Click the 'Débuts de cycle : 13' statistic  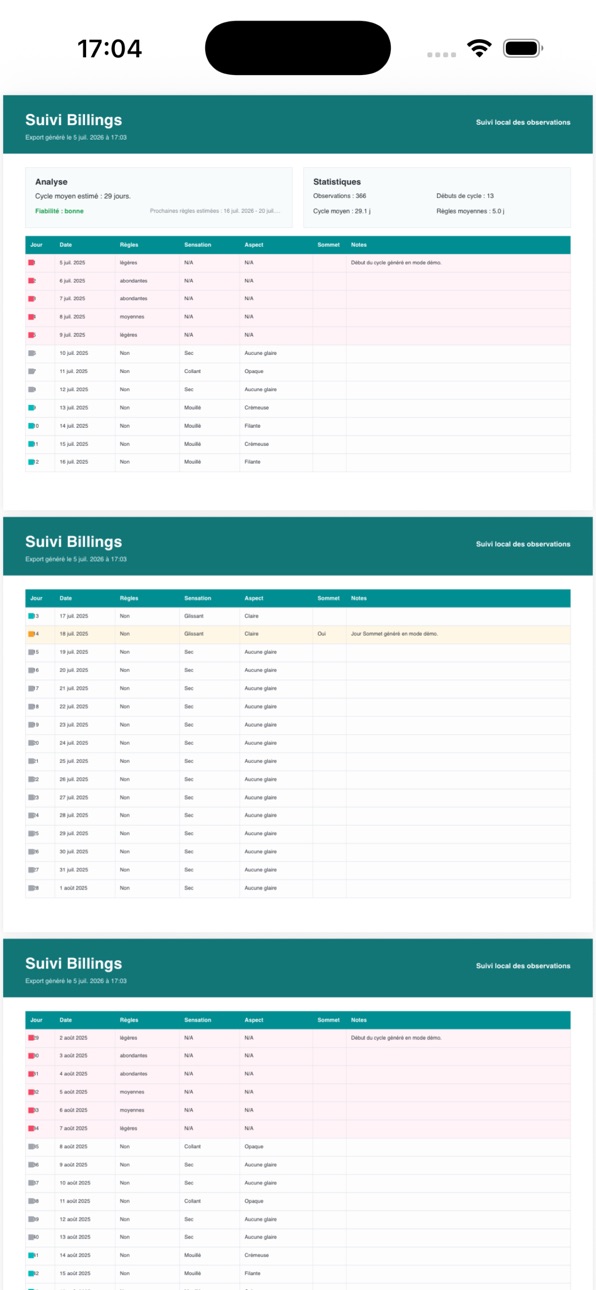coord(465,196)
